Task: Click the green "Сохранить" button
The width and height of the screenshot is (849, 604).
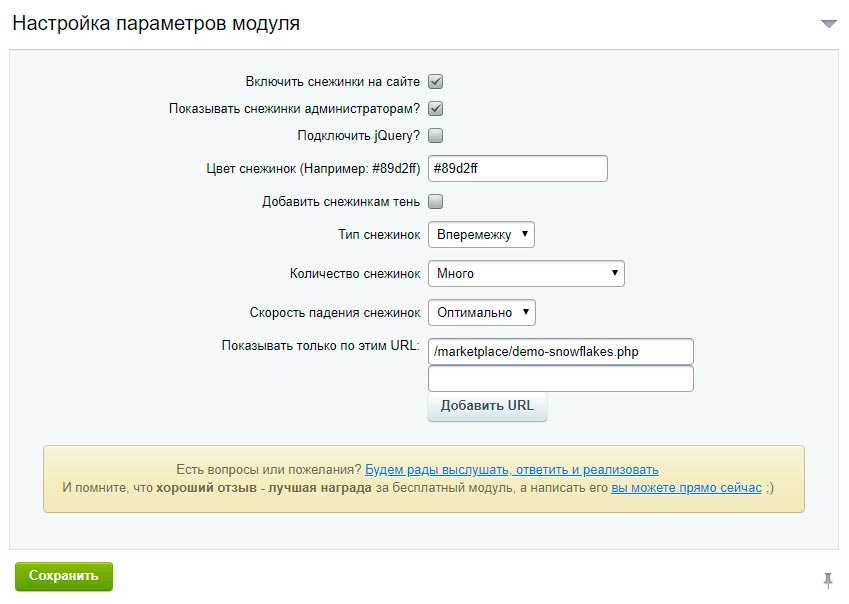Action: pyautogui.click(x=64, y=576)
